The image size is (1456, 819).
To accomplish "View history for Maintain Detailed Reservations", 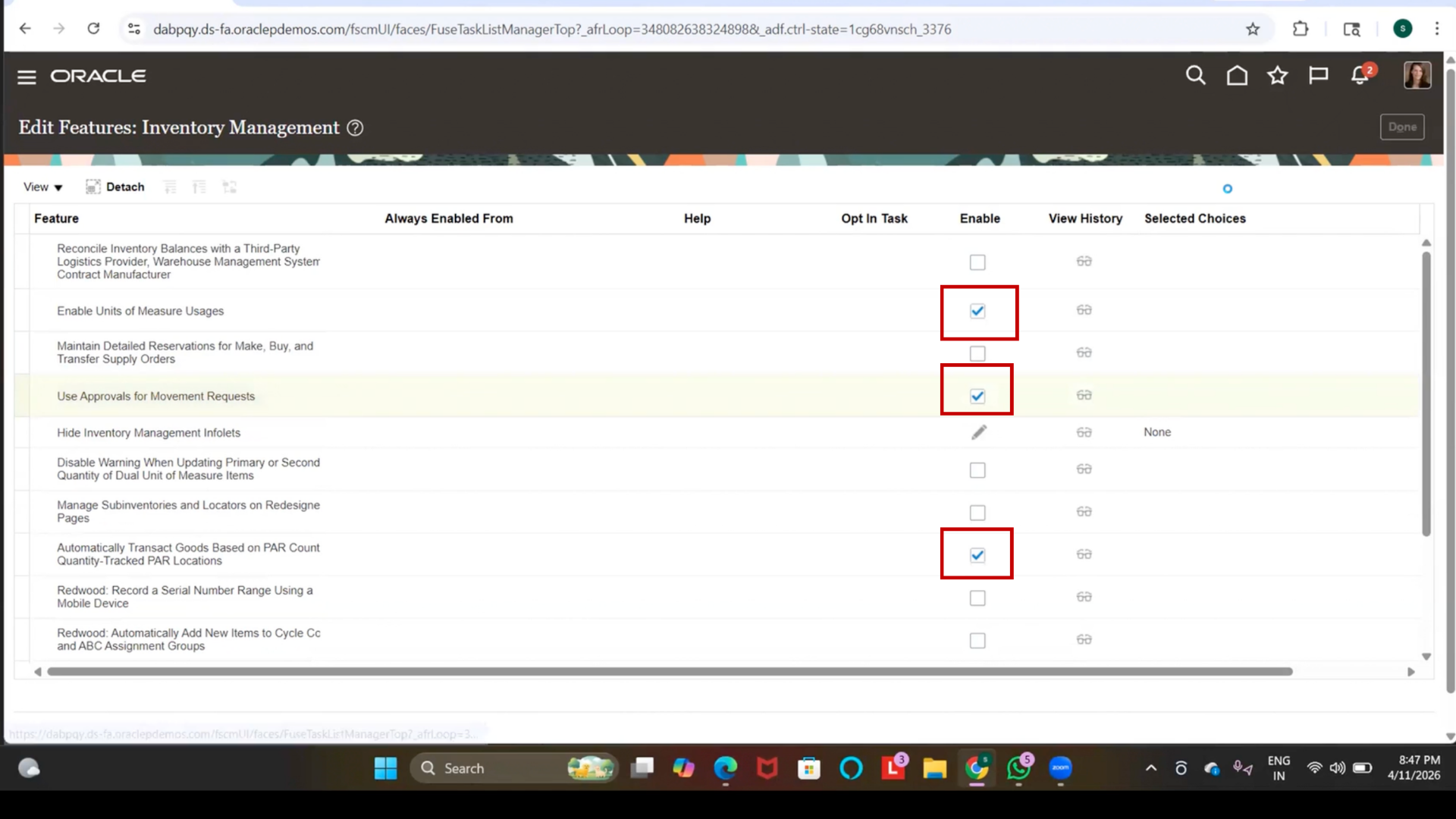I will click(x=1084, y=352).
